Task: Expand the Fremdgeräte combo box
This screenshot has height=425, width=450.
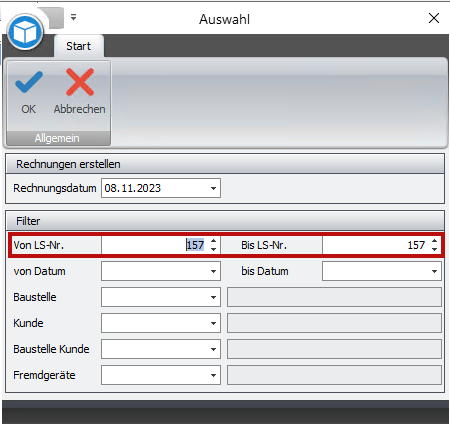Action: pos(214,375)
